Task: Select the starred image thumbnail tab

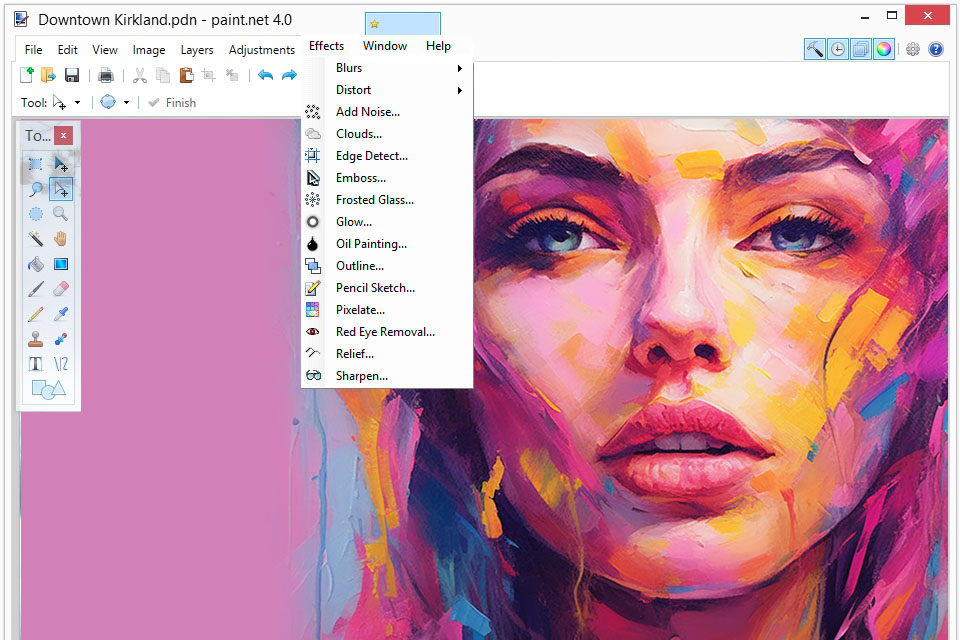Action: click(x=402, y=24)
